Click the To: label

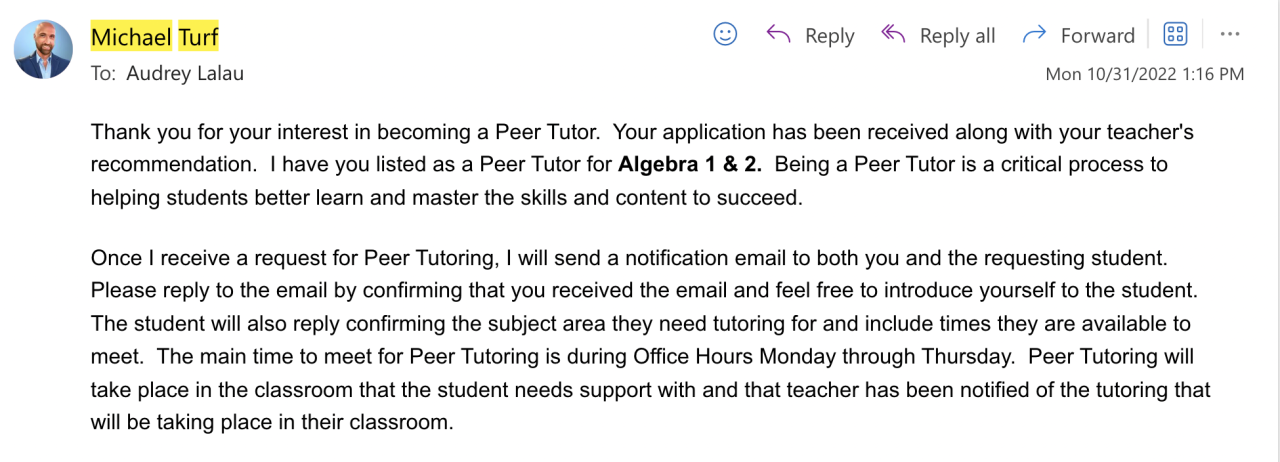pyautogui.click(x=103, y=74)
